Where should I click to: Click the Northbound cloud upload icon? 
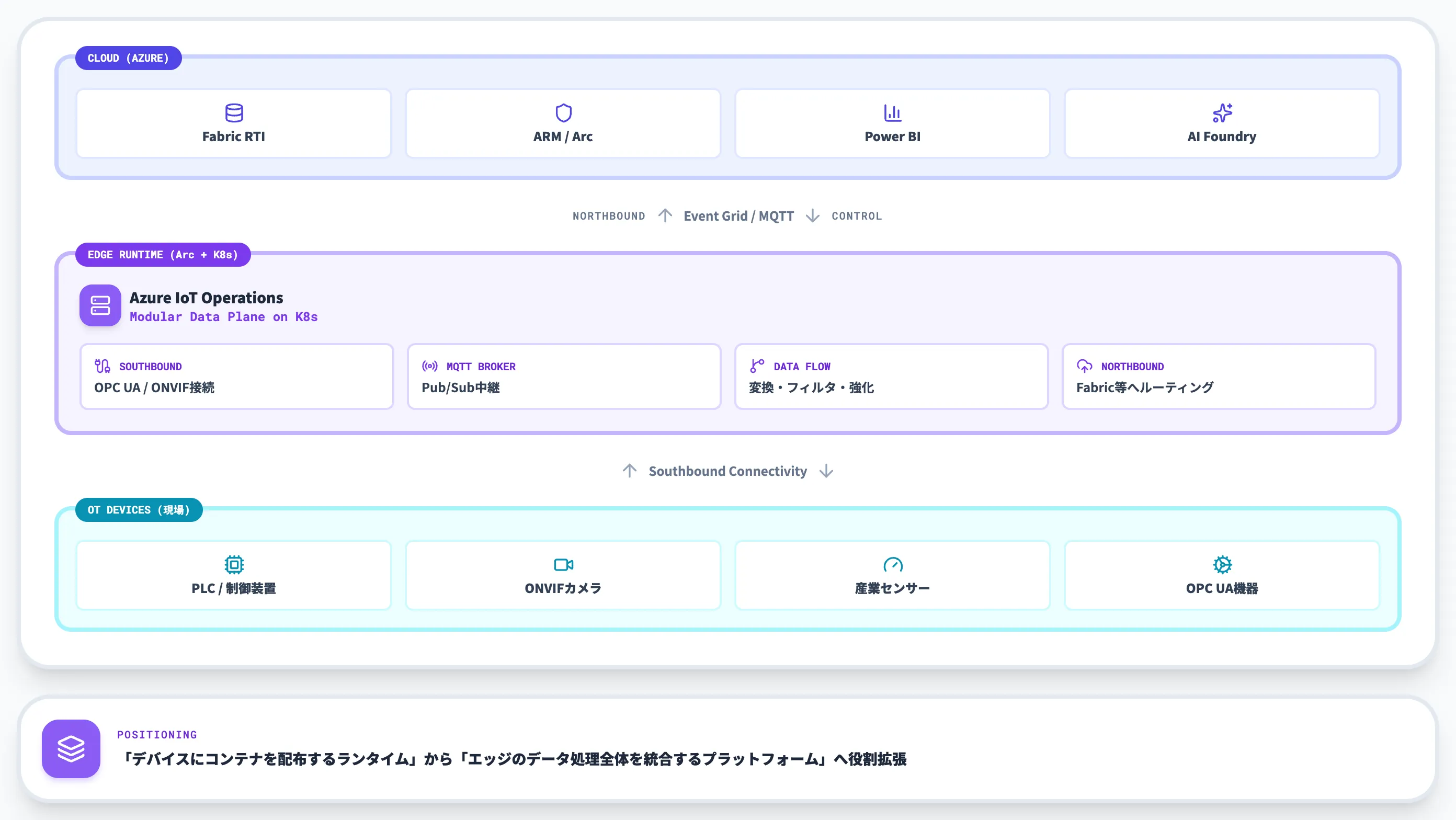(1084, 366)
